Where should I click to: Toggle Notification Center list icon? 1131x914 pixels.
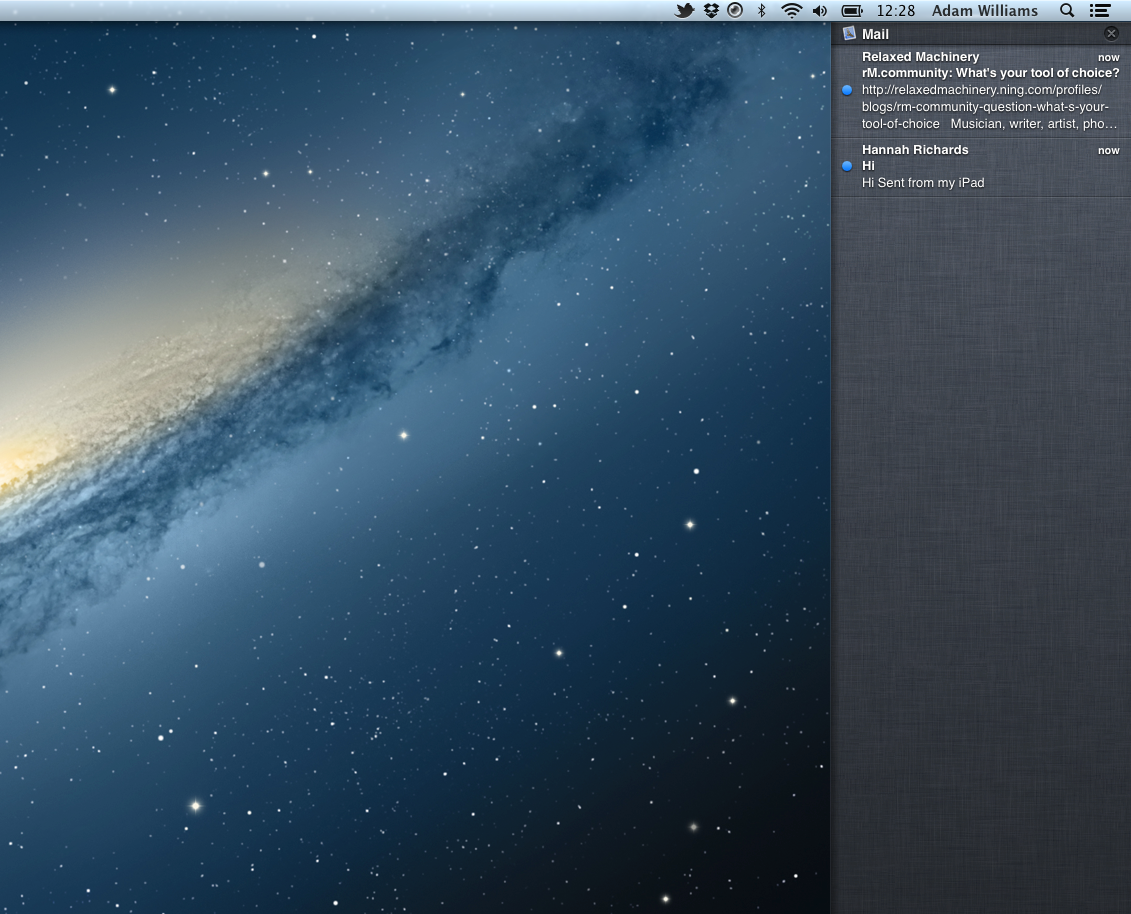[x=1100, y=10]
